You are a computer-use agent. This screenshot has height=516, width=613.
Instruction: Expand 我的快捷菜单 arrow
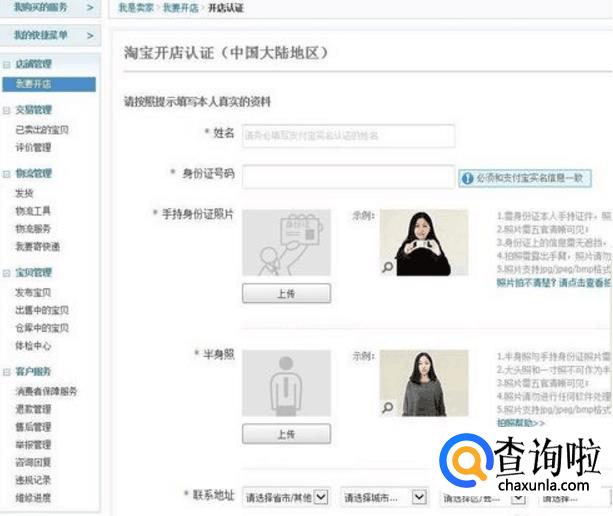tap(90, 36)
